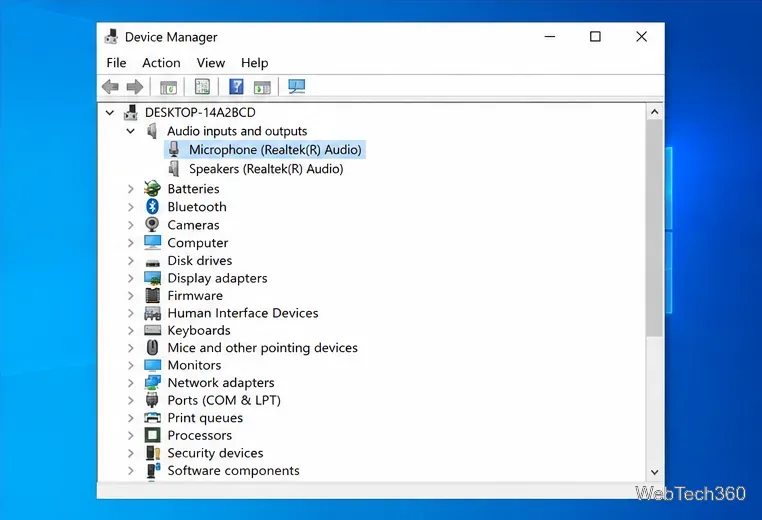Click the Audio inputs and outputs speaker icon

pos(153,131)
